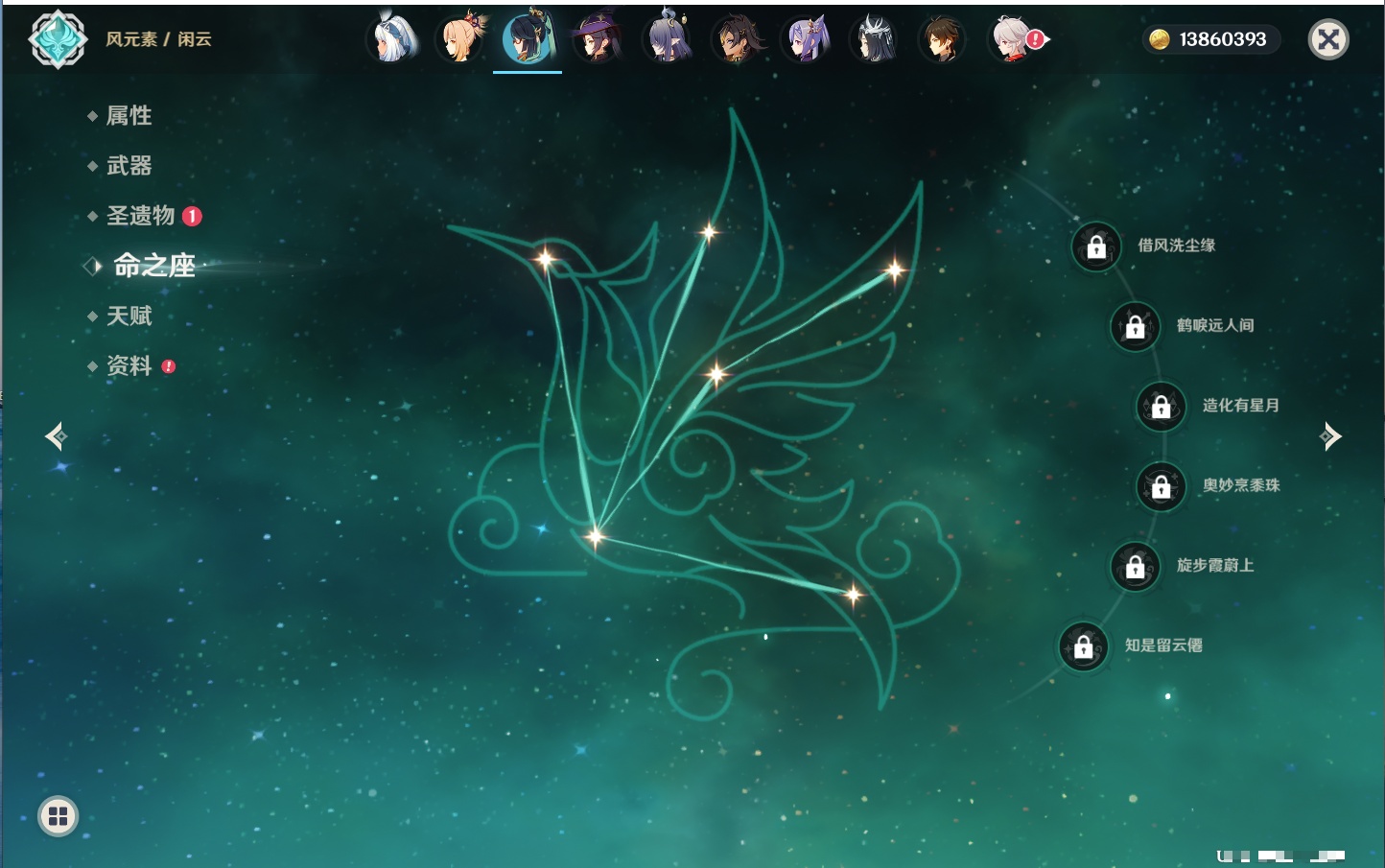Open the 武器 weapon section

pos(129,166)
